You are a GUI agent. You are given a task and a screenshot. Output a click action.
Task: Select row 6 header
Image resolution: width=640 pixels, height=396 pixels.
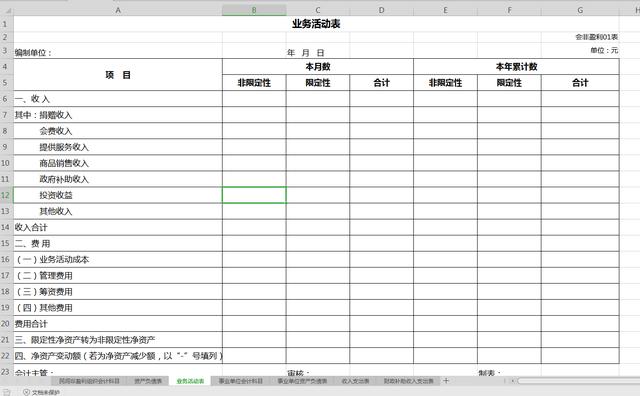click(x=6, y=99)
